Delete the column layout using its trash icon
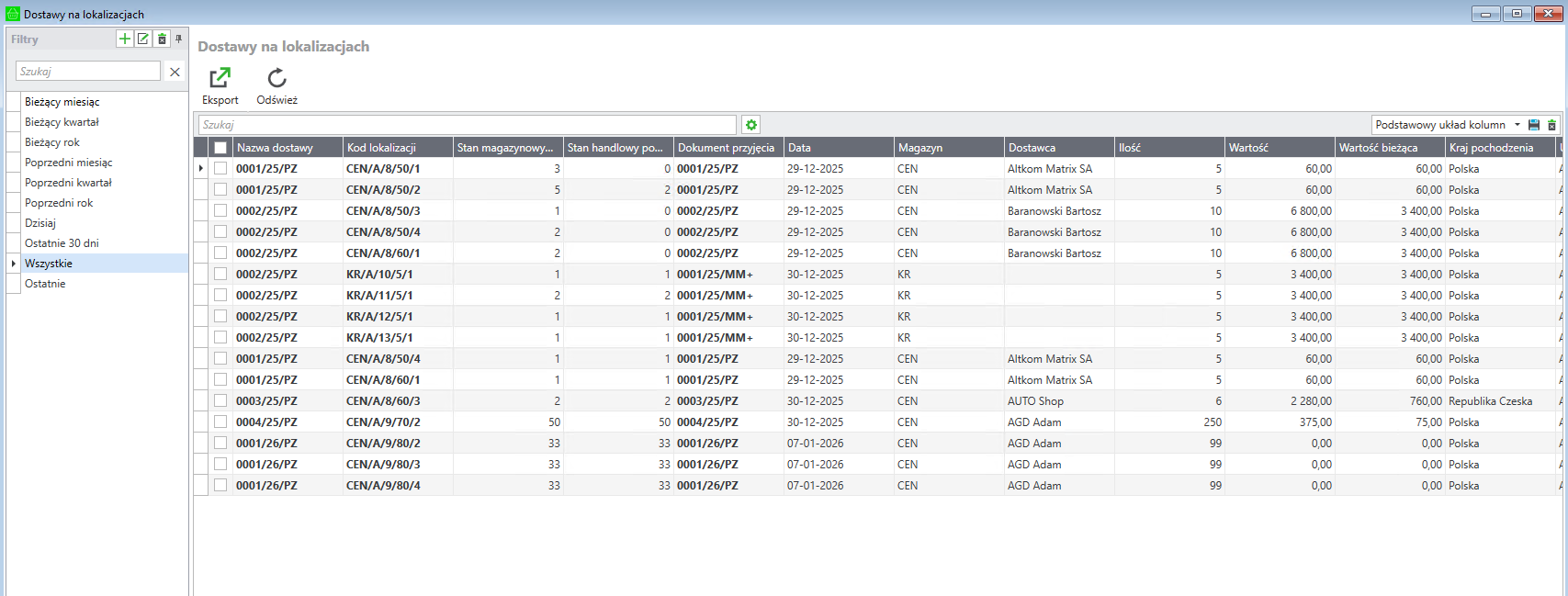The image size is (1568, 596). (x=1552, y=125)
